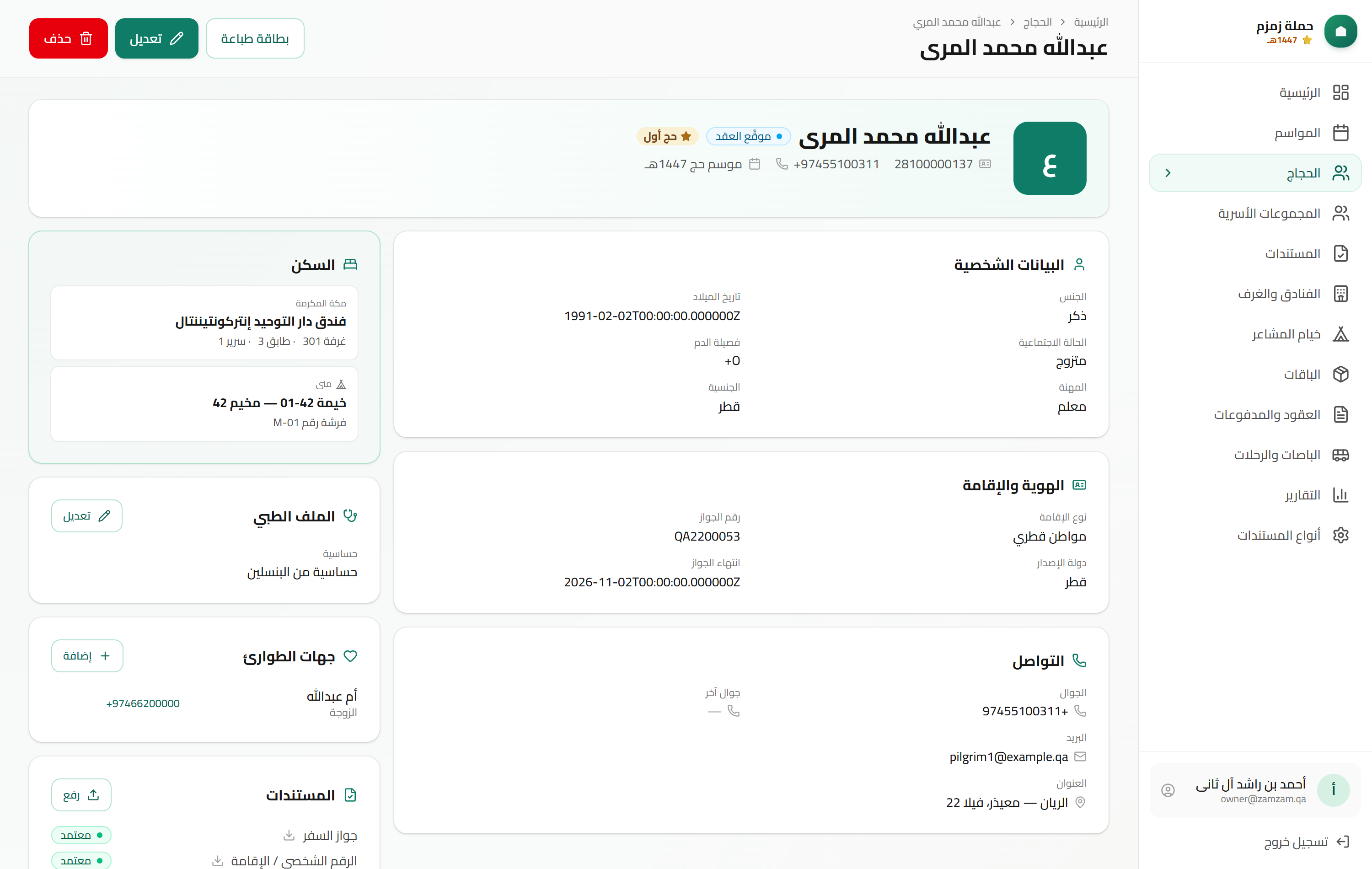1372x869 pixels.
Task: Click the حملة زمزم campaign logo icon
Action: tap(1340, 32)
